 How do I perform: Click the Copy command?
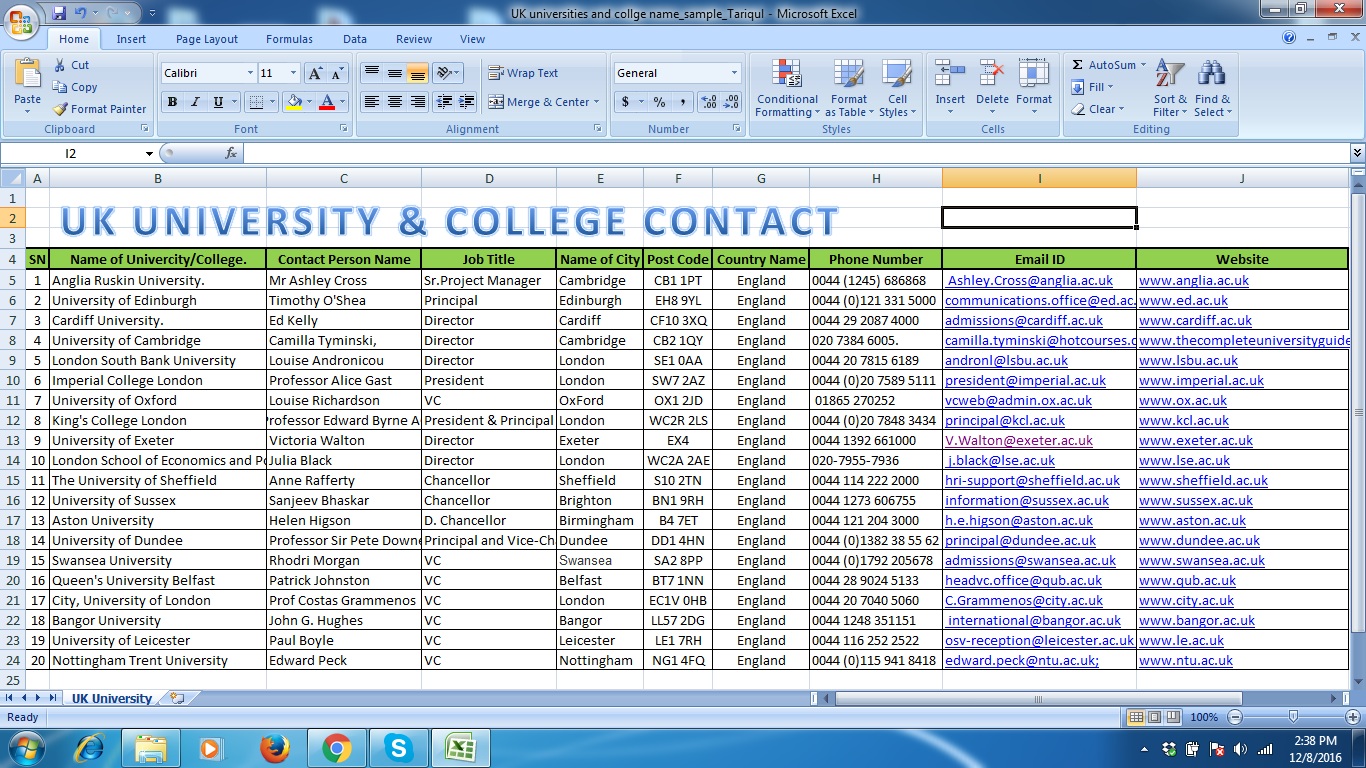[75, 87]
